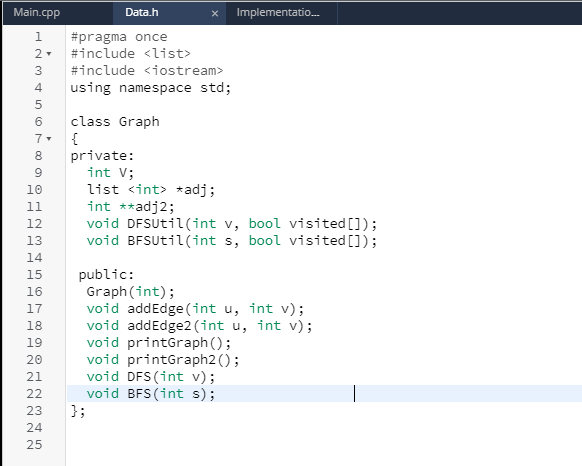Click line number 5 in gutter
582x466 pixels.
click(38, 105)
